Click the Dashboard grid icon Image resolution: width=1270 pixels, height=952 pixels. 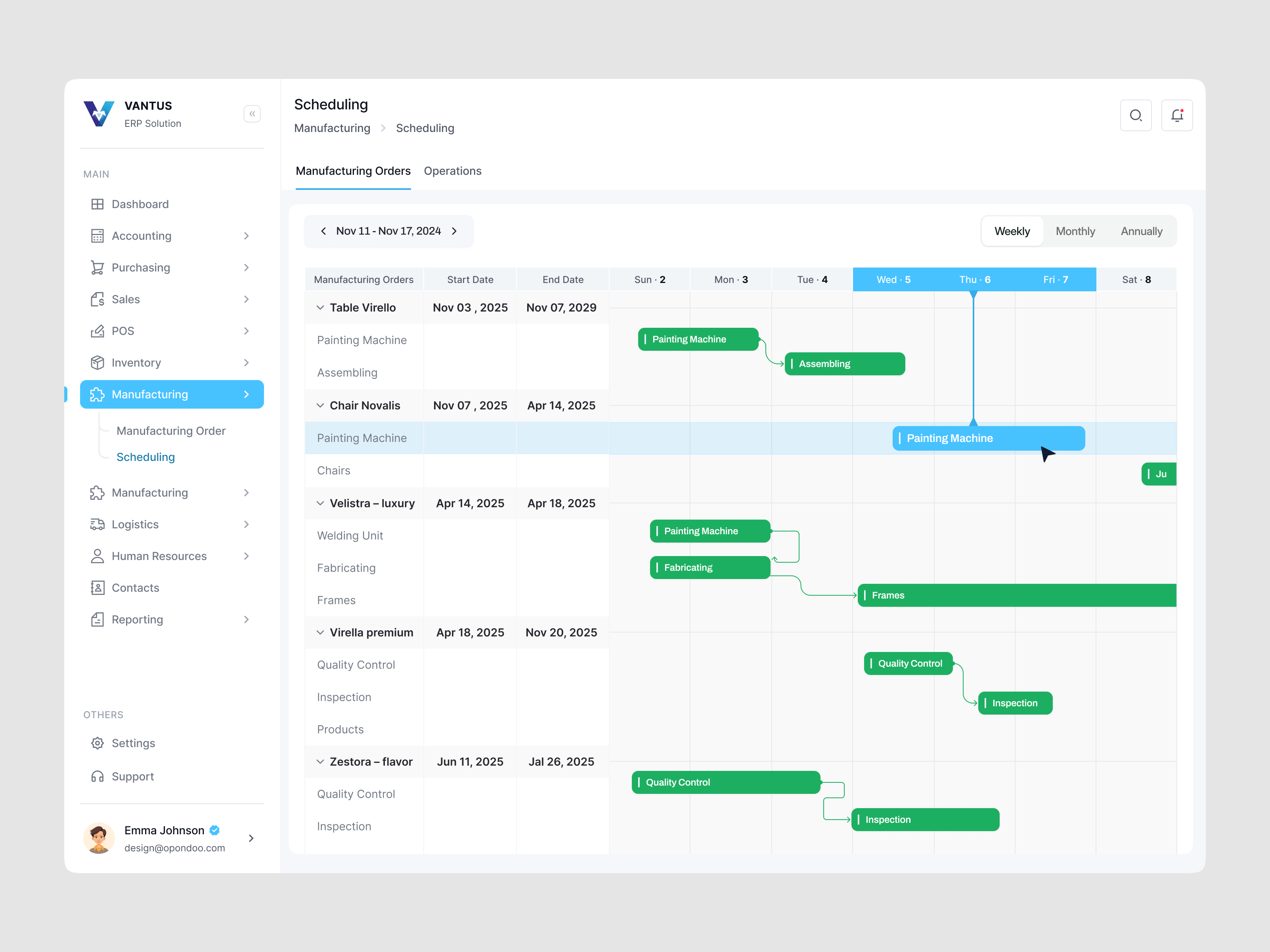[98, 205]
